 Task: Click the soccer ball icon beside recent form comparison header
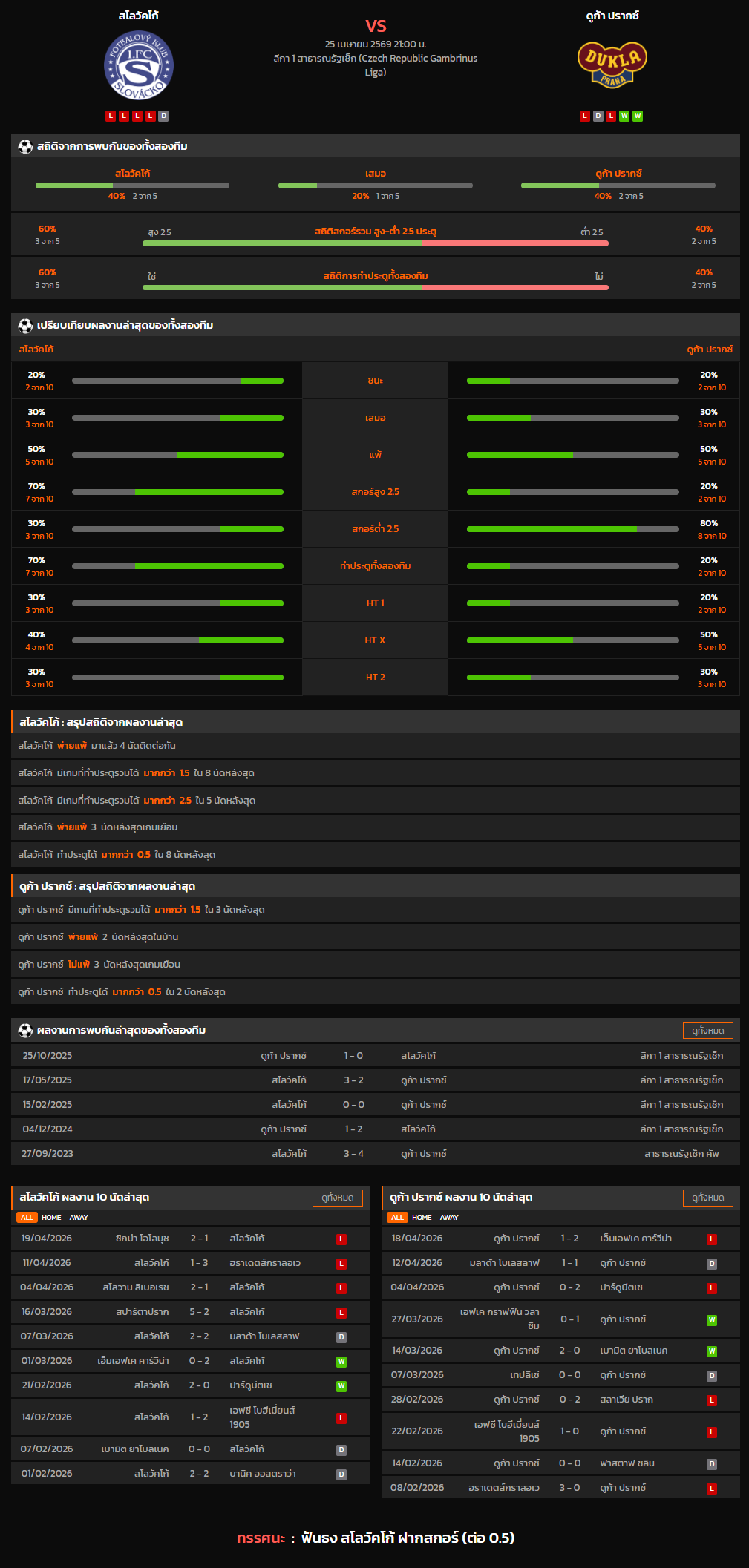(25, 326)
